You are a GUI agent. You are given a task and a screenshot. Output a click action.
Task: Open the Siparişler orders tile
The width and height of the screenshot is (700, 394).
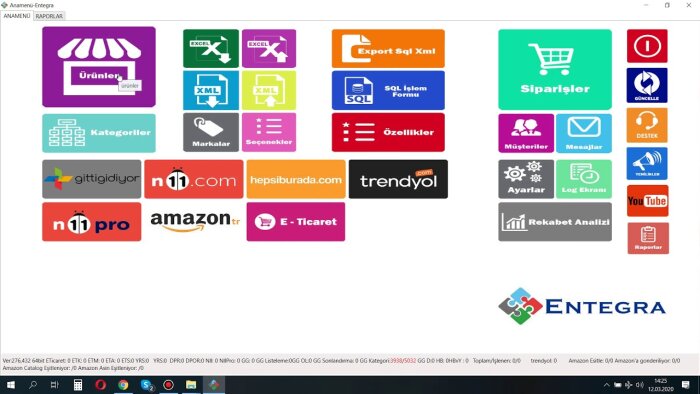pos(555,70)
